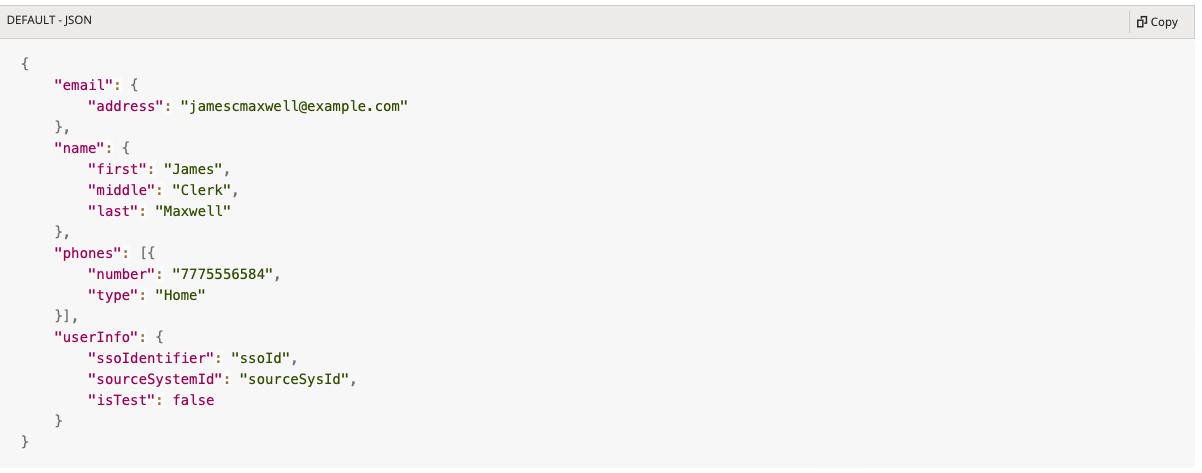
Task: Click the "Clerk" middle name value
Action: click(205, 189)
